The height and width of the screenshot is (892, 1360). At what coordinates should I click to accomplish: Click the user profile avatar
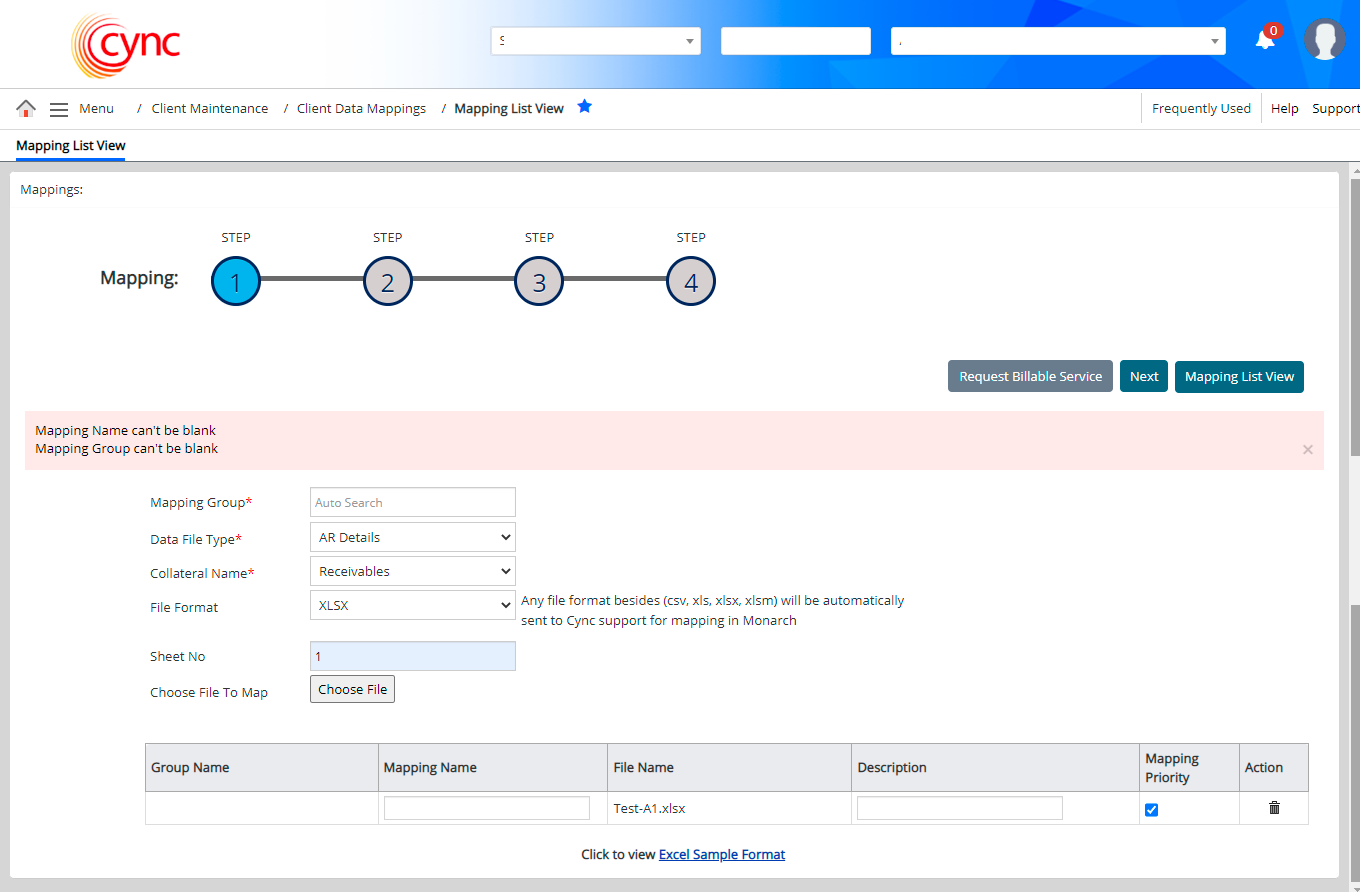pyautogui.click(x=1324, y=40)
